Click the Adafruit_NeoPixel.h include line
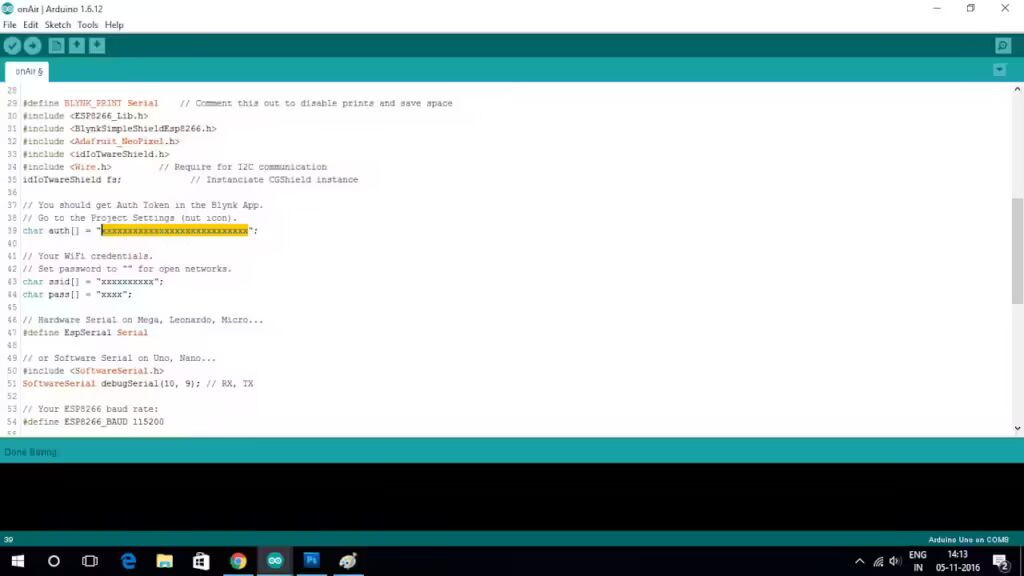 click(x=101, y=141)
